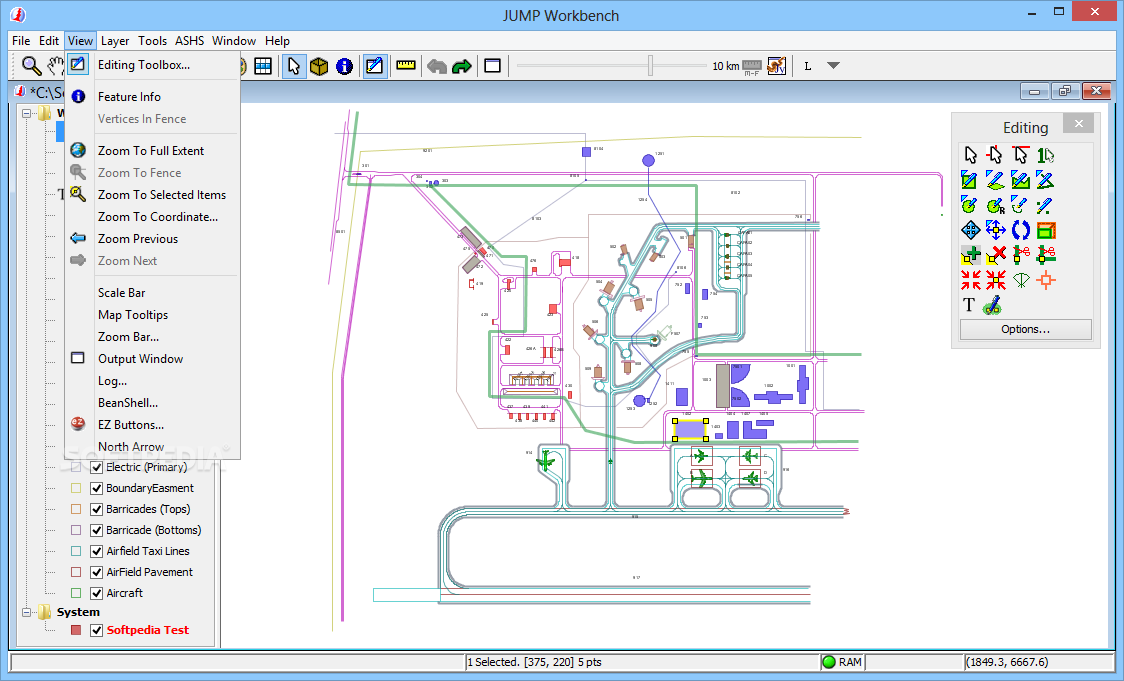Image resolution: width=1124 pixels, height=681 pixels.
Task: Click the Java script icon in toolbar
Action: pyautogui.click(x=776, y=66)
